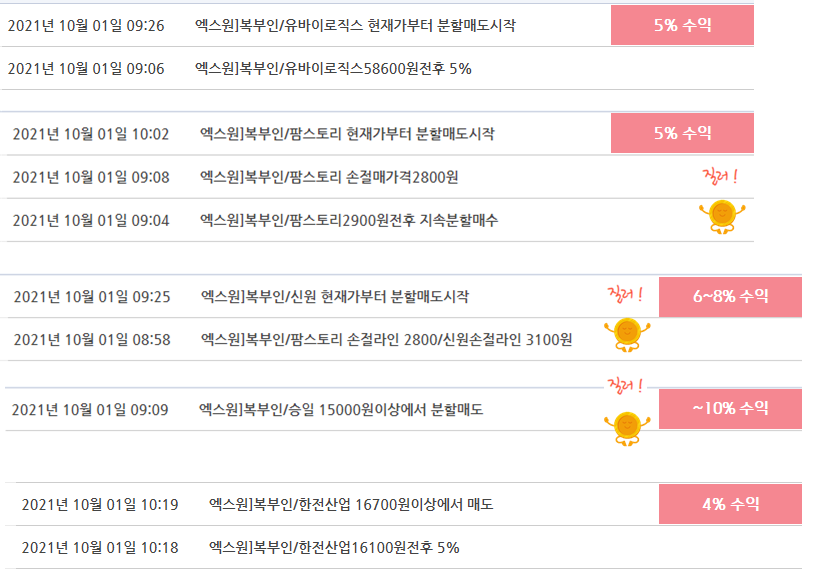The image size is (816, 575).
Task: Click the meditating coin mascot beside 팜스토리2900원전후 row
Action: (x=722, y=216)
